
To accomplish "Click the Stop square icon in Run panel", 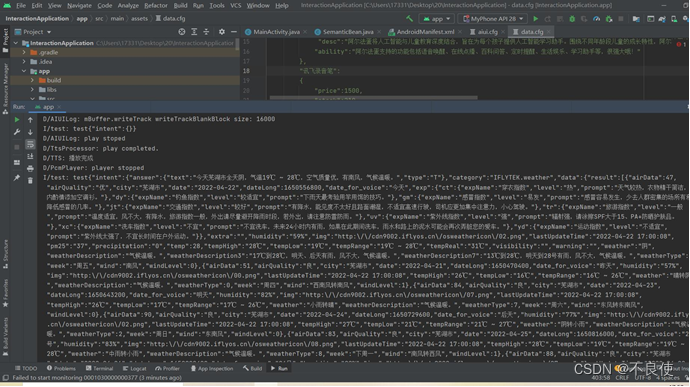I will tap(17, 147).
